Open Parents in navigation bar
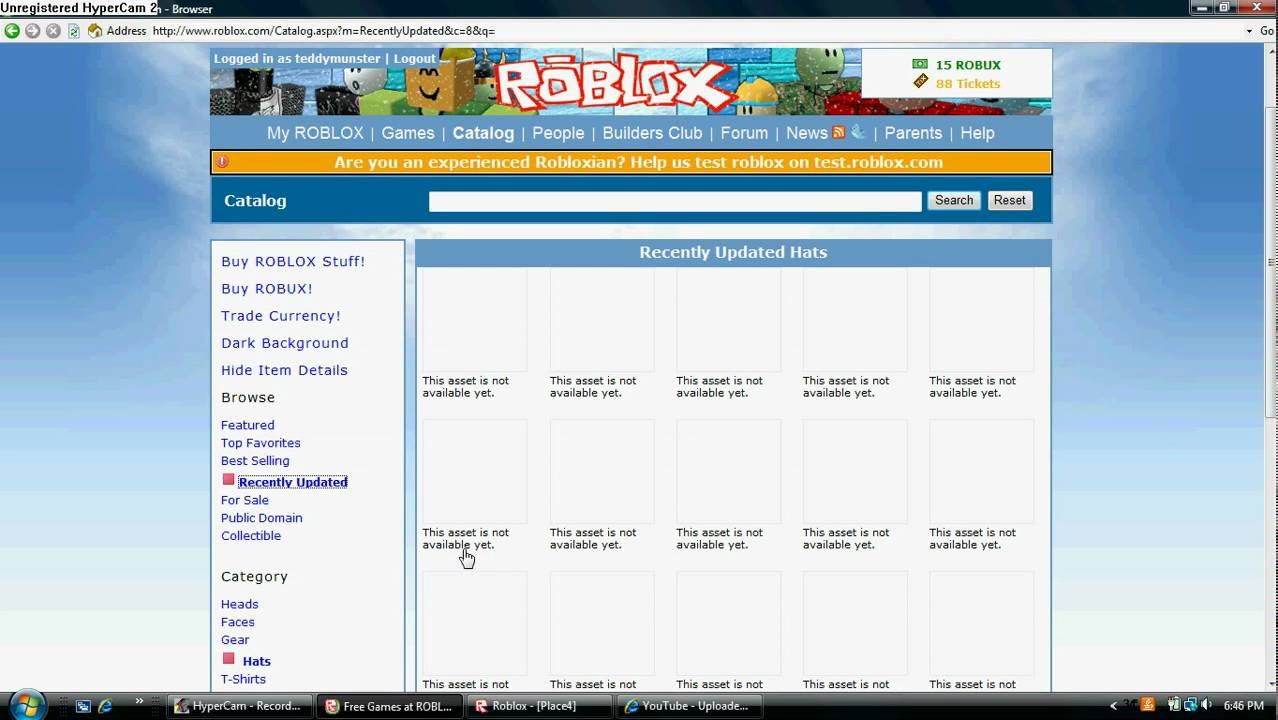Viewport: 1278px width, 720px height. pos(913,133)
